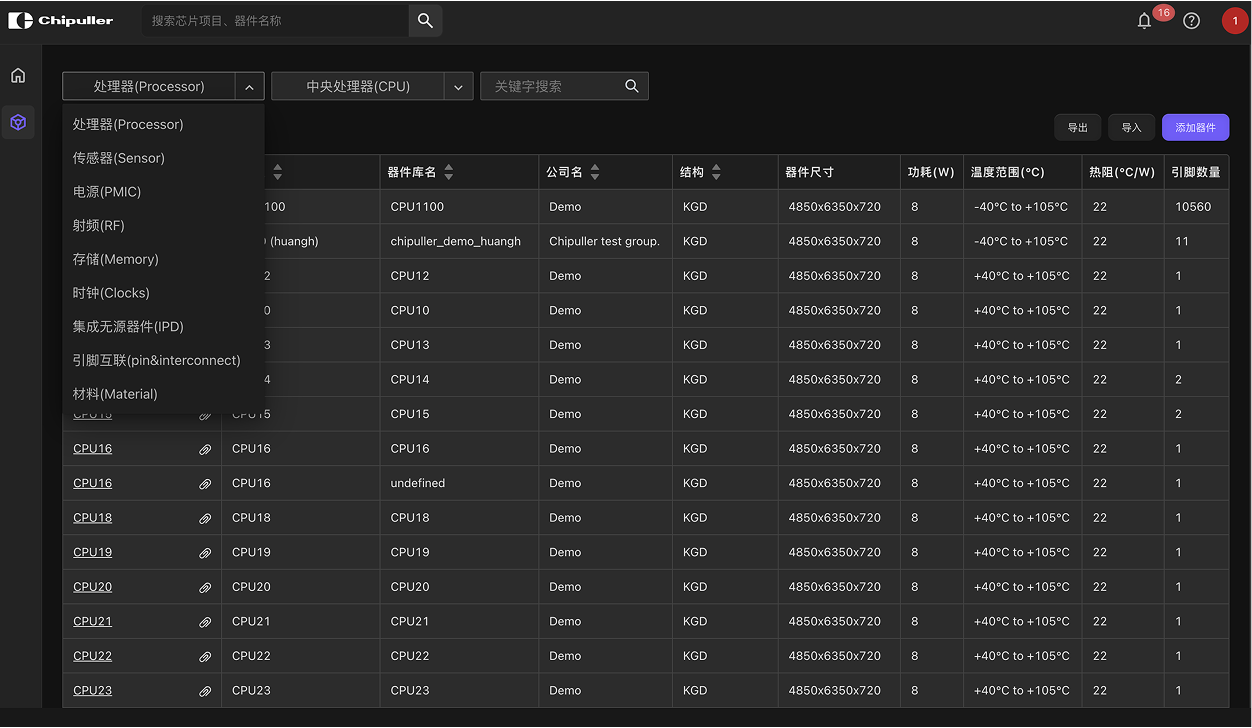Viewport: 1252px width, 728px height.
Task: Click the home icon in the sidebar
Action: click(18, 74)
